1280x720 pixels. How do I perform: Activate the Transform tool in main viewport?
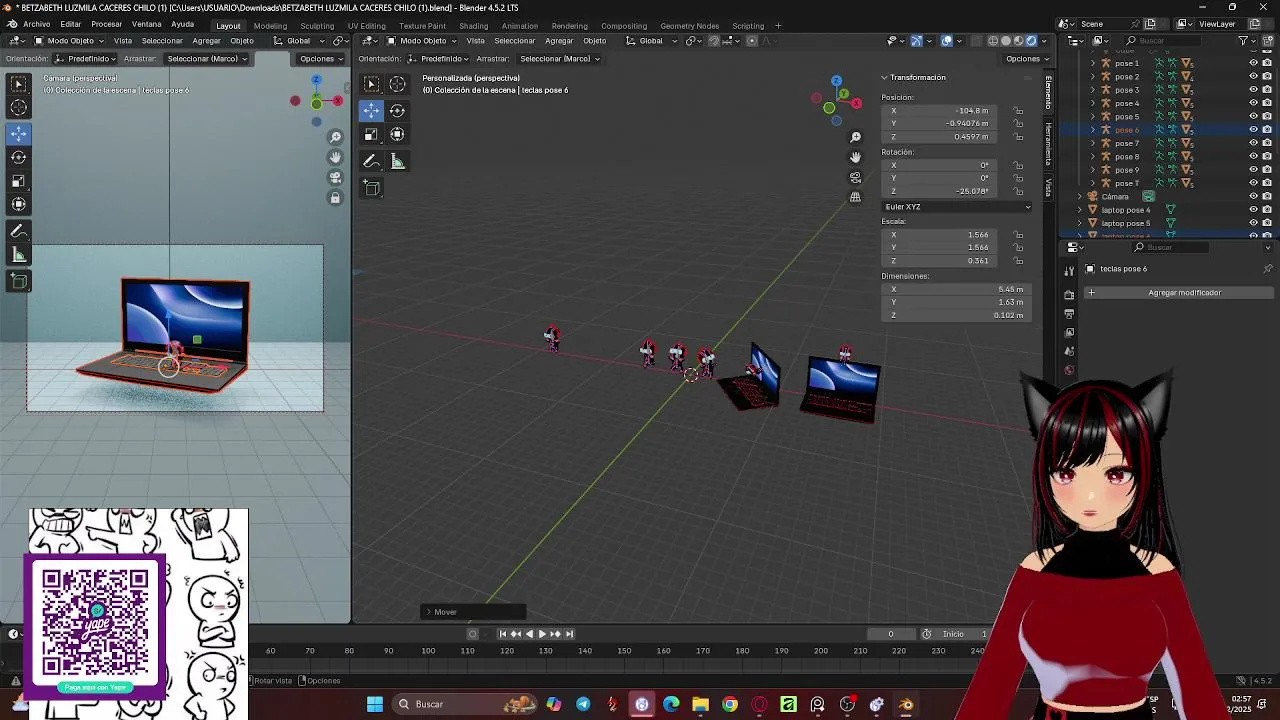[x=397, y=134]
